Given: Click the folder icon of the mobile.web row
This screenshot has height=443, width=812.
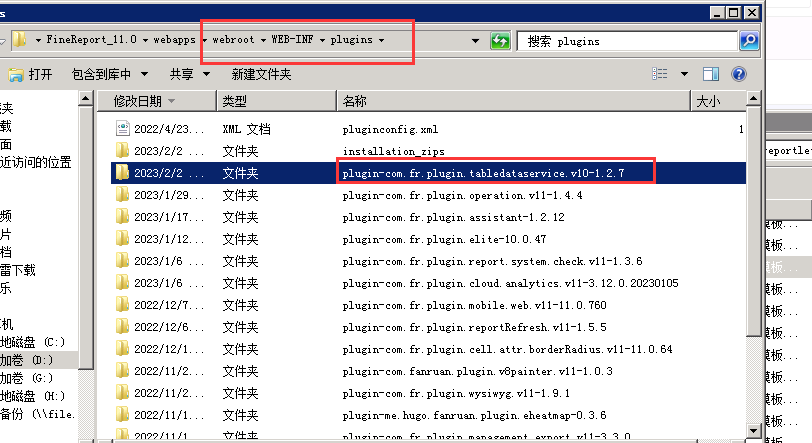Looking at the screenshot, I should 122,305.
